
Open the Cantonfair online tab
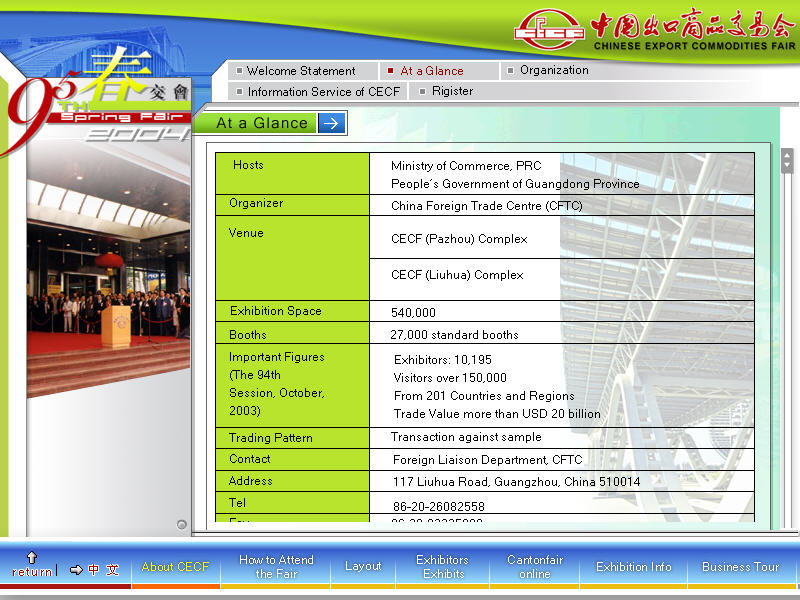pos(535,567)
